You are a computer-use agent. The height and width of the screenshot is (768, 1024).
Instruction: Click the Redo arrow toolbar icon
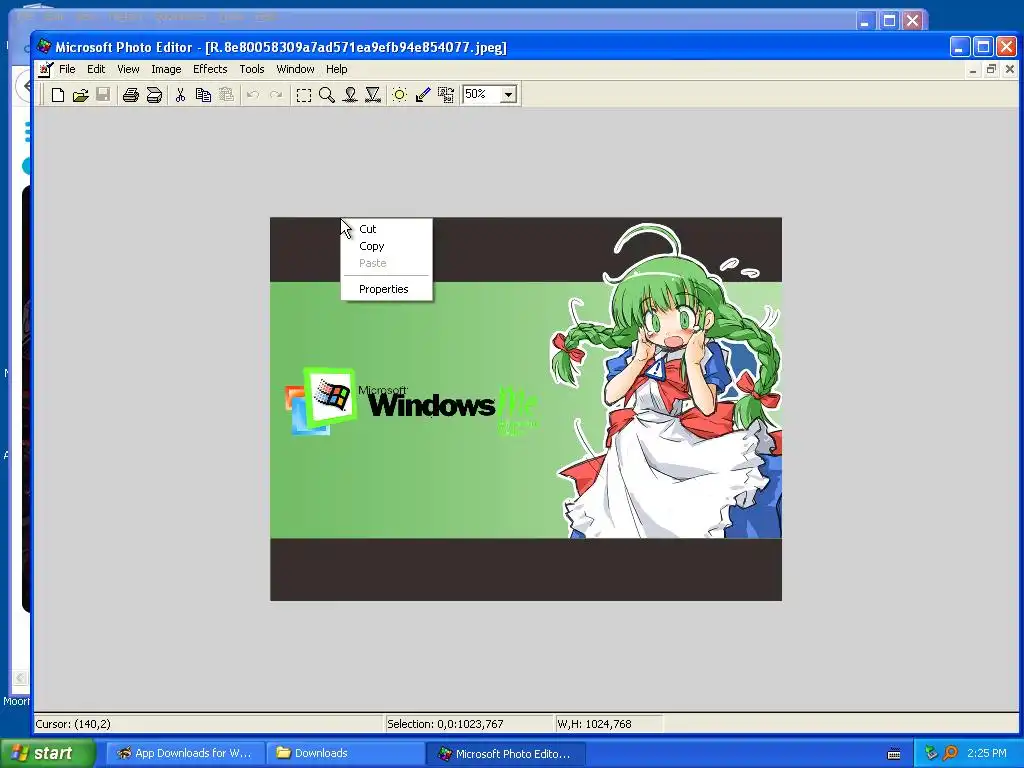(276, 95)
